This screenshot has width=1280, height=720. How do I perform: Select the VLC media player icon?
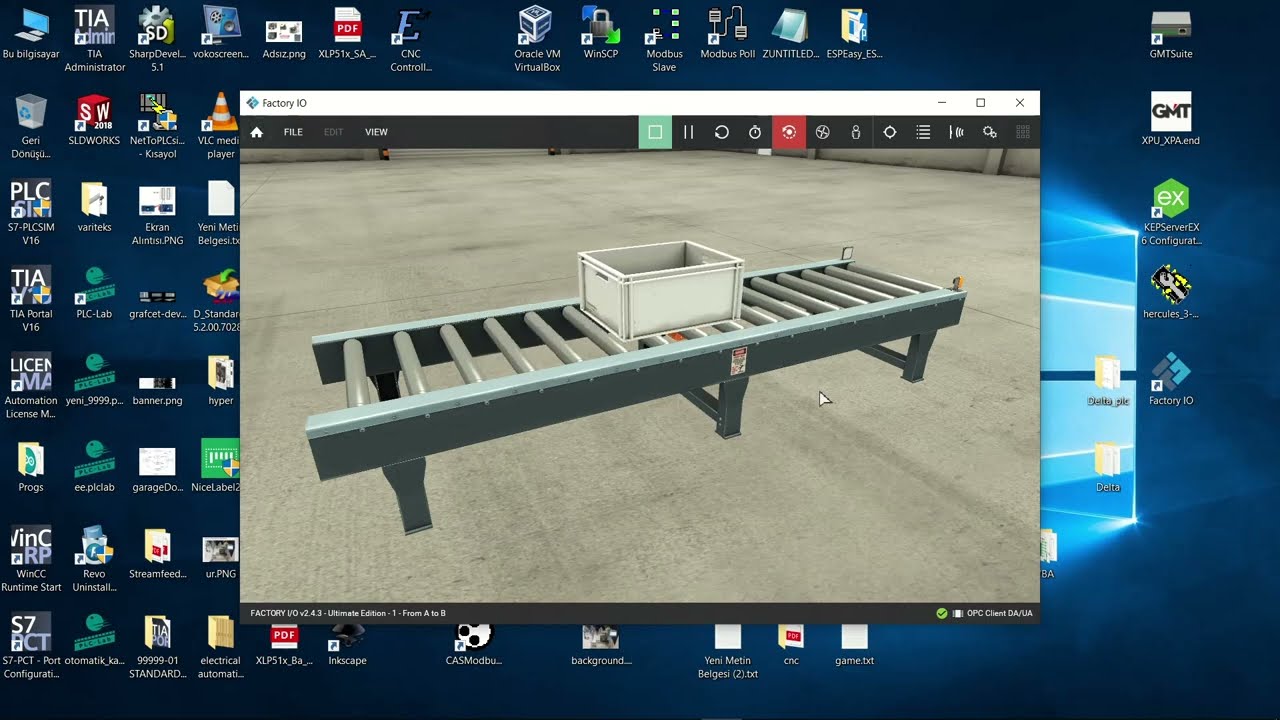pyautogui.click(x=220, y=126)
